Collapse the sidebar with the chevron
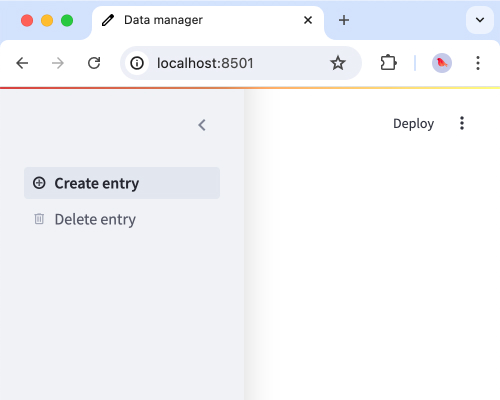 (202, 125)
